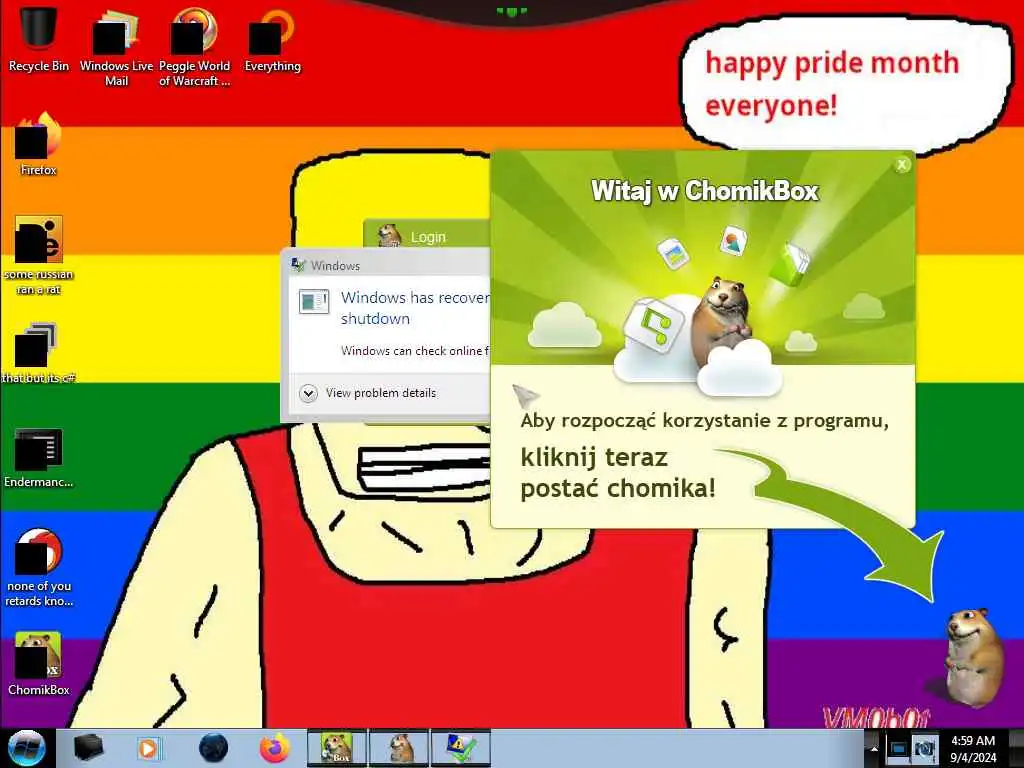Screen dimensions: 1024x768
Task: Switch to the hamster taskbar window
Action: click(399, 748)
